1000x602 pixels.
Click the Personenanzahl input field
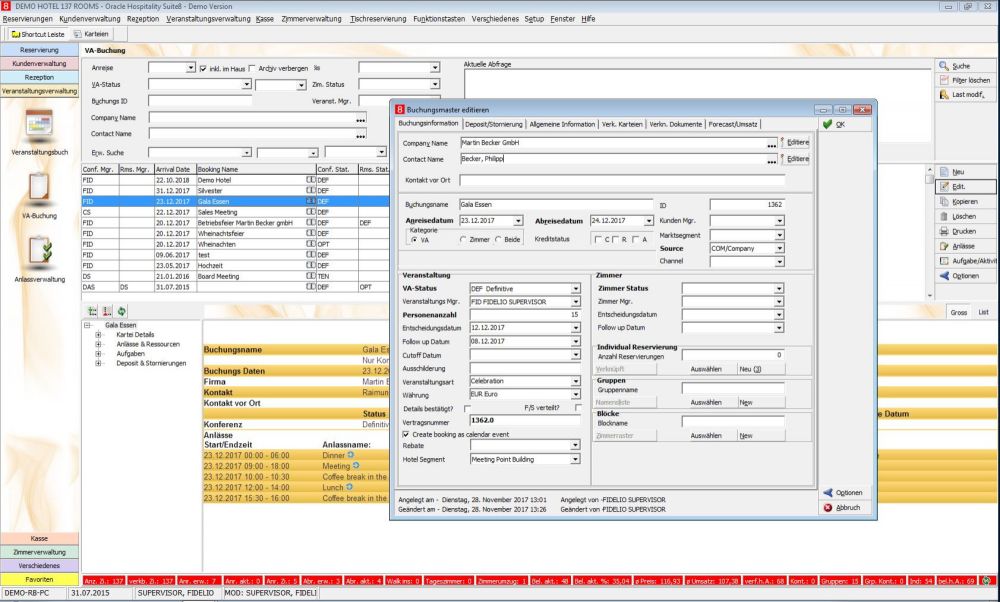point(525,314)
